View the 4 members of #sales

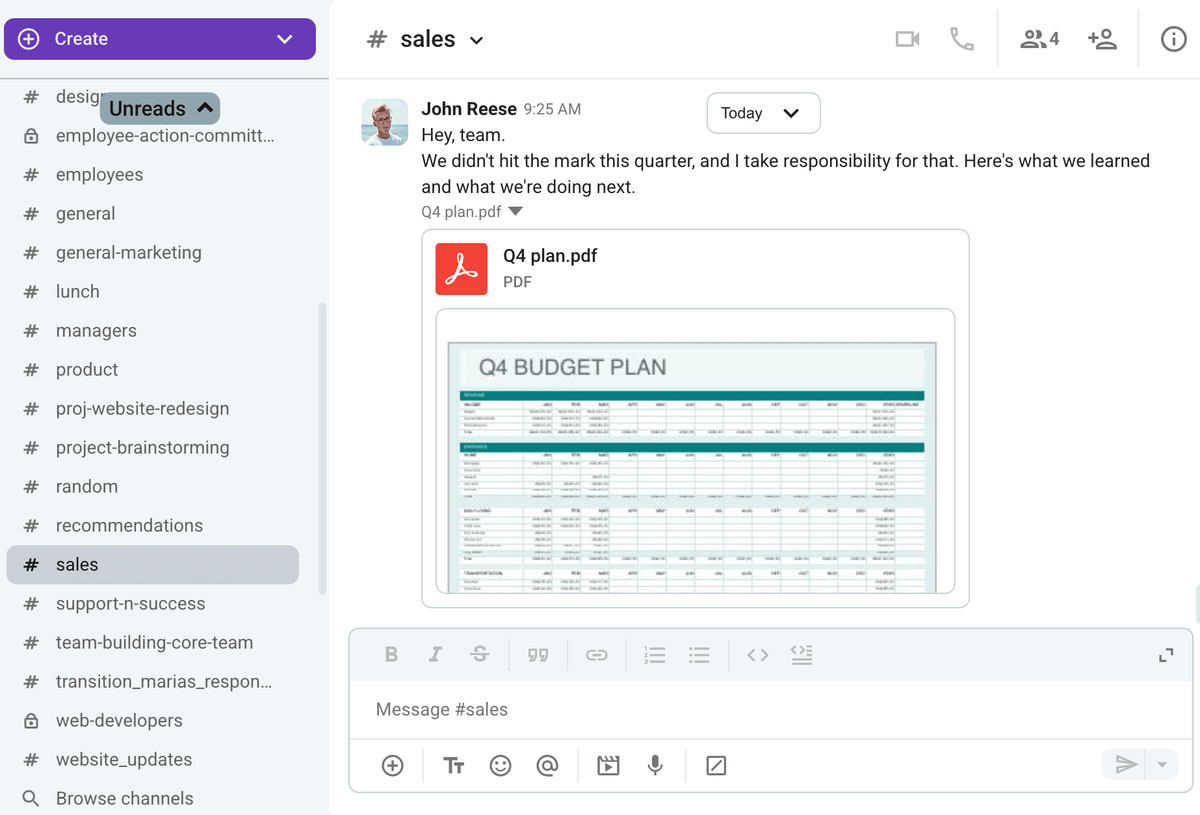pos(1038,38)
